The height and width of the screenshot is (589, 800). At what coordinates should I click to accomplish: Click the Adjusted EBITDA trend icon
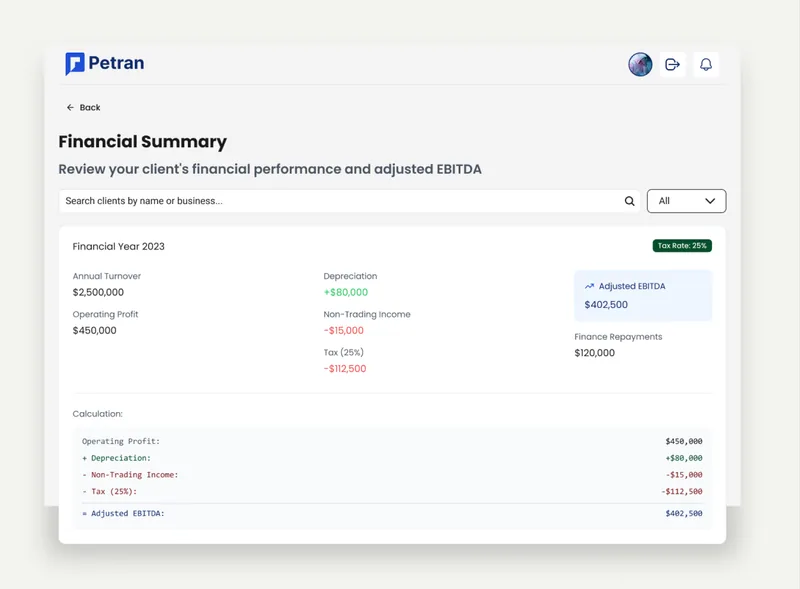click(589, 286)
